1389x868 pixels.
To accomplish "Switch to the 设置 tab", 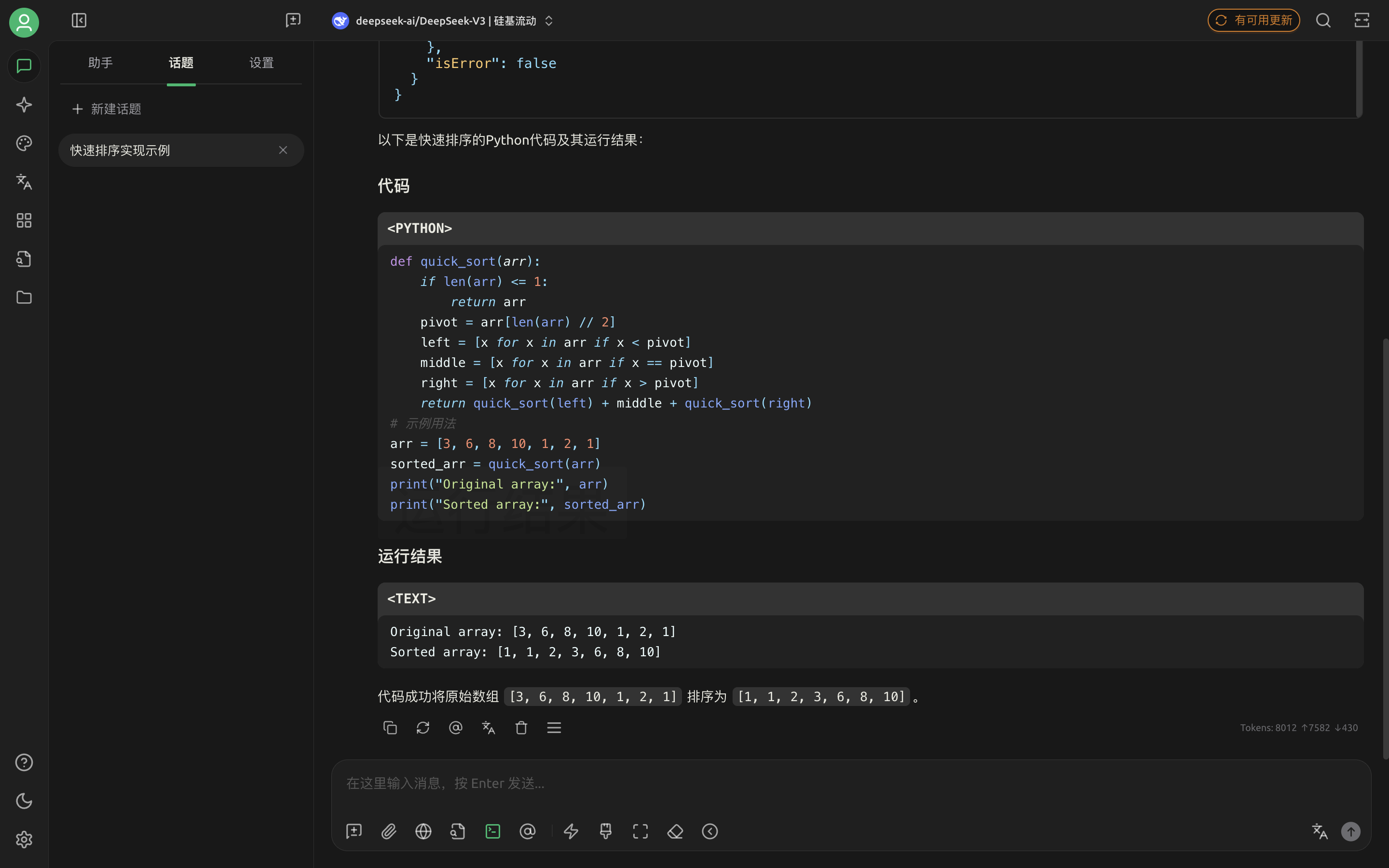I will point(261,63).
